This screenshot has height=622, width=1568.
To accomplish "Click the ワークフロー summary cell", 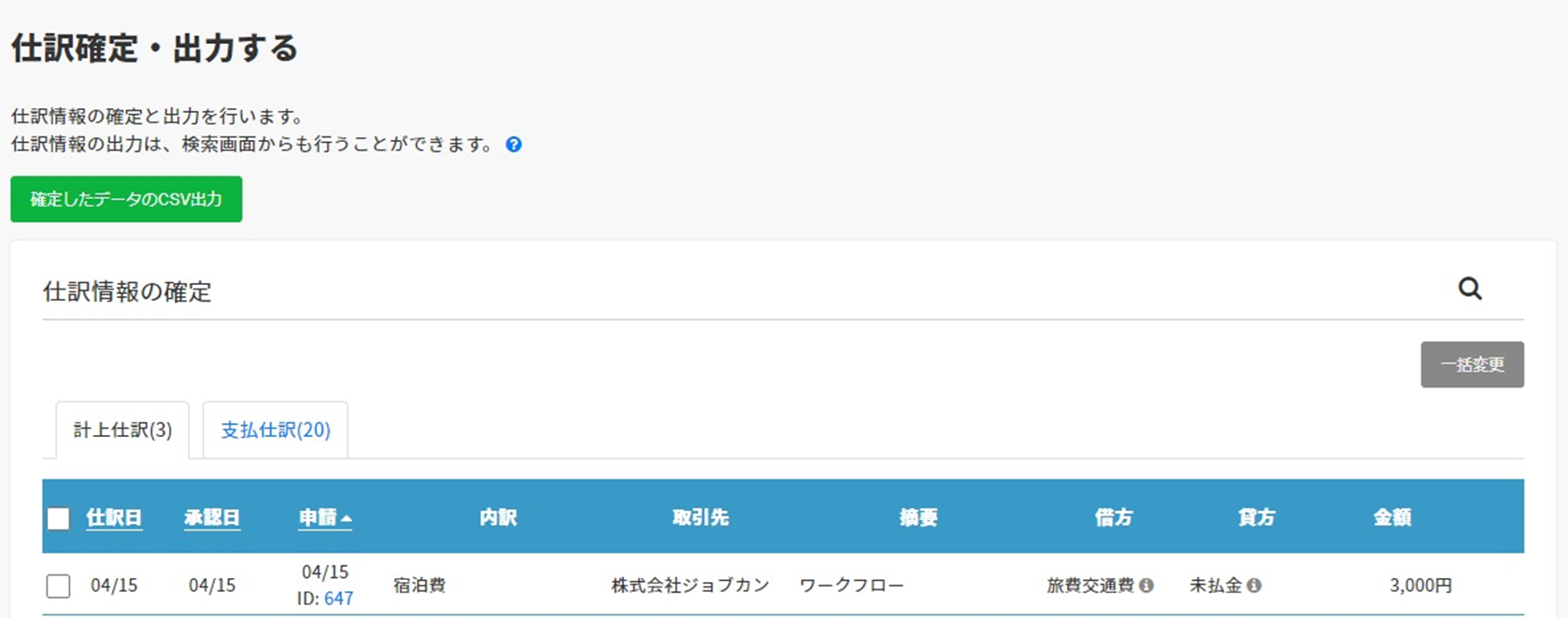I will [851, 586].
